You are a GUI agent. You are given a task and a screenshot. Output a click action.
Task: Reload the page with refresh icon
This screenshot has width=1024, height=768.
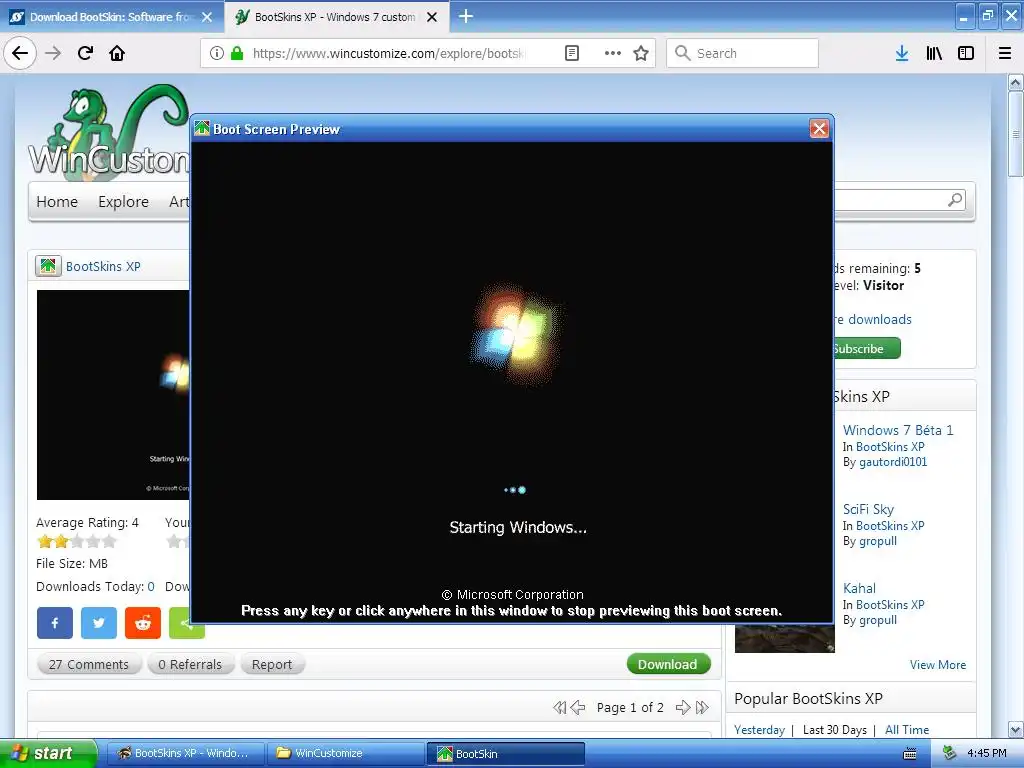[85, 53]
